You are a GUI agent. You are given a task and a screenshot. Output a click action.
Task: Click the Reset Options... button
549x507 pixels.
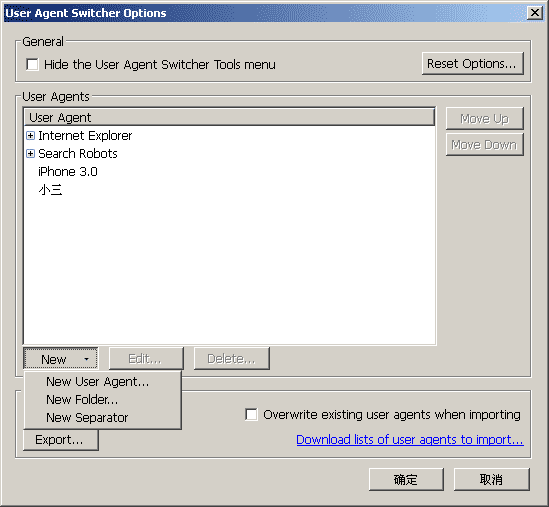[x=473, y=64]
